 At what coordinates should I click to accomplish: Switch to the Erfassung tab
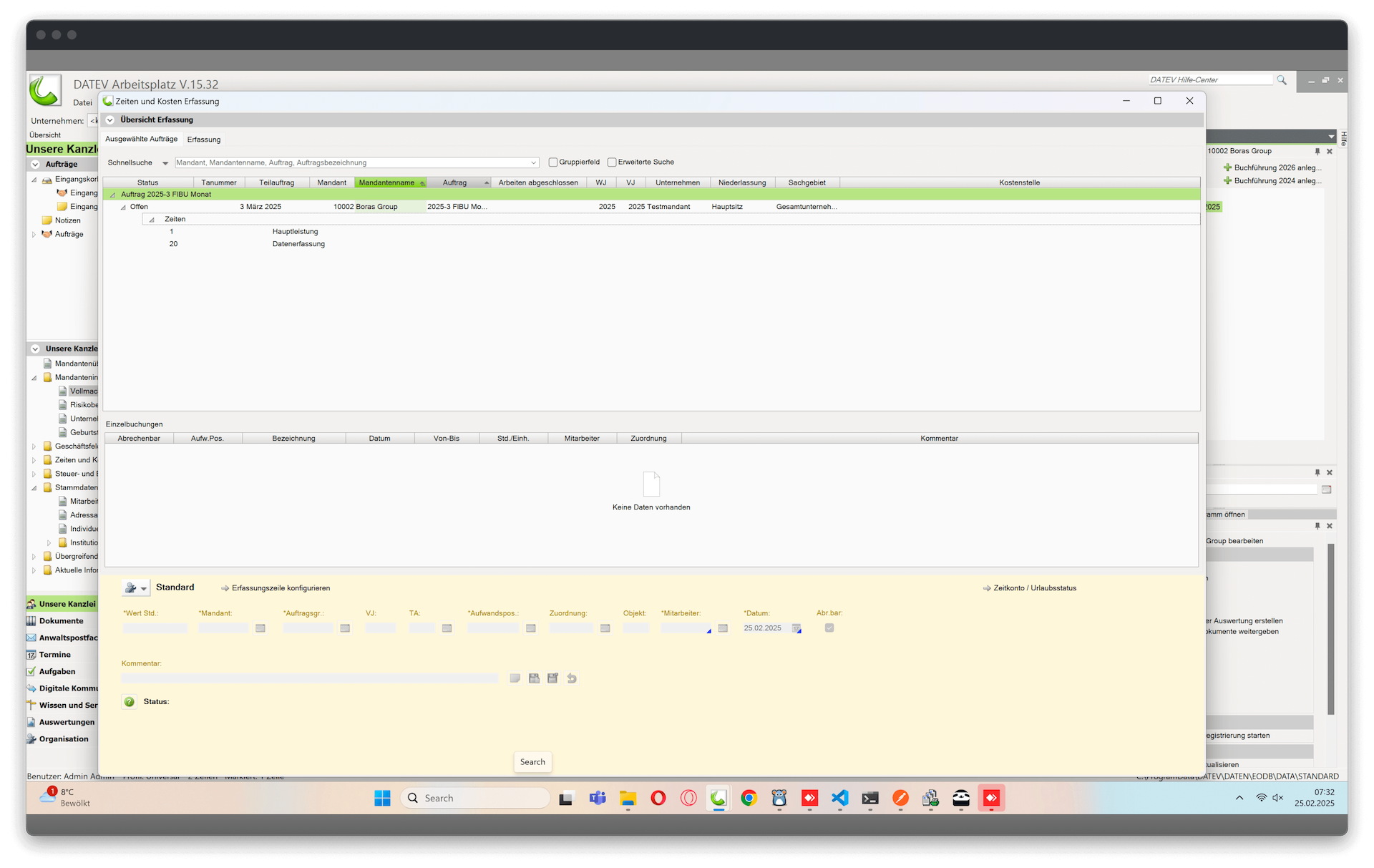click(204, 140)
